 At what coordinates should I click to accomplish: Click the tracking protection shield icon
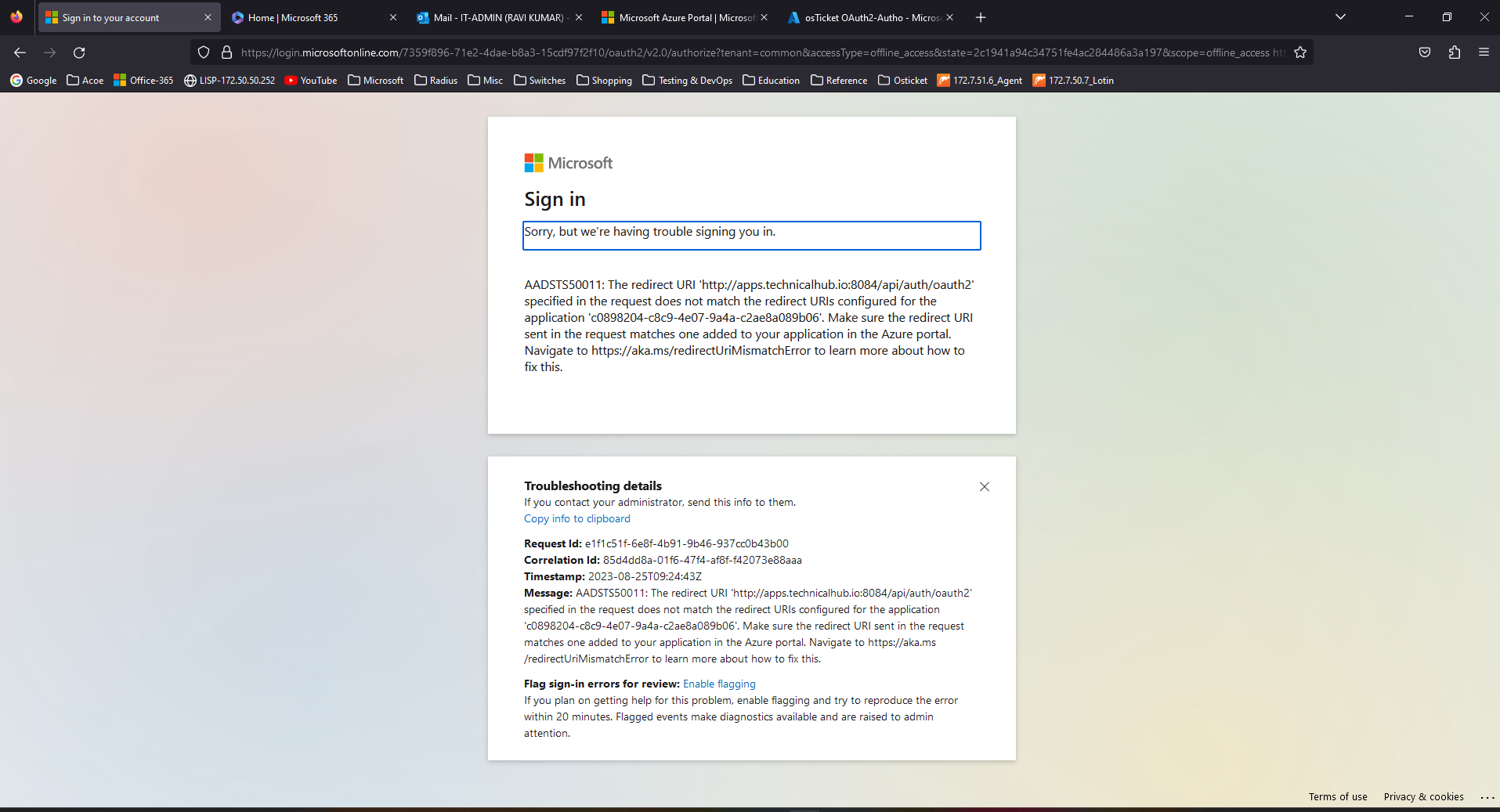coord(204,52)
